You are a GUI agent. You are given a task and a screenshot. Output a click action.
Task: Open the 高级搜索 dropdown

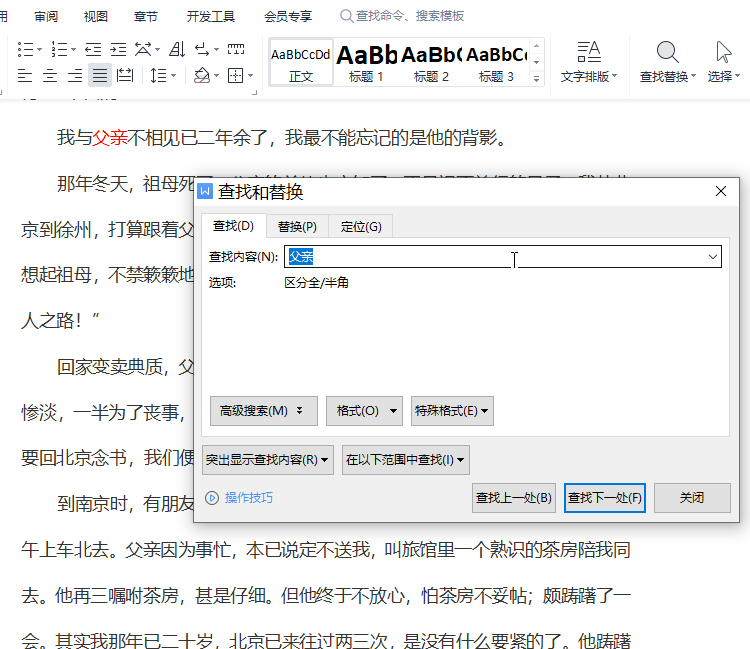point(264,411)
